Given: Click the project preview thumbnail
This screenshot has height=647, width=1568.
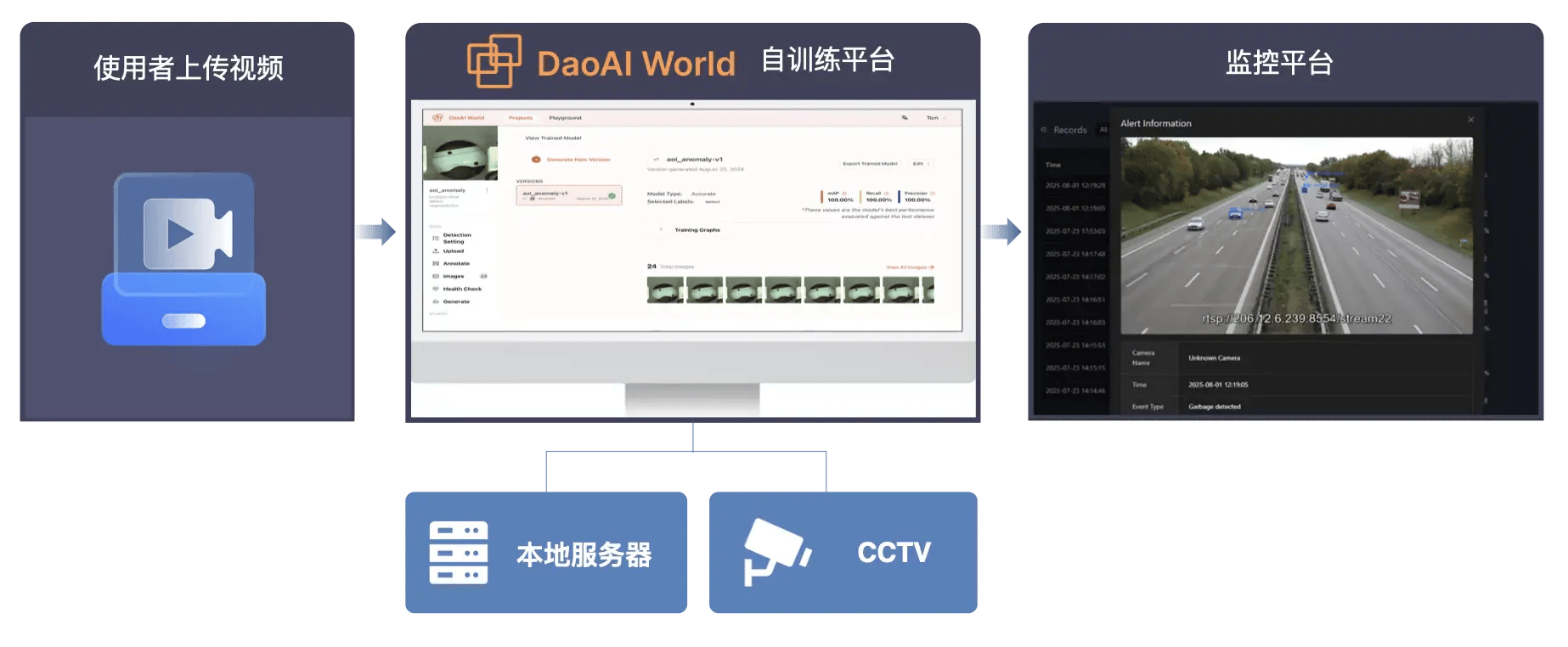Looking at the screenshot, I should pos(460,153).
